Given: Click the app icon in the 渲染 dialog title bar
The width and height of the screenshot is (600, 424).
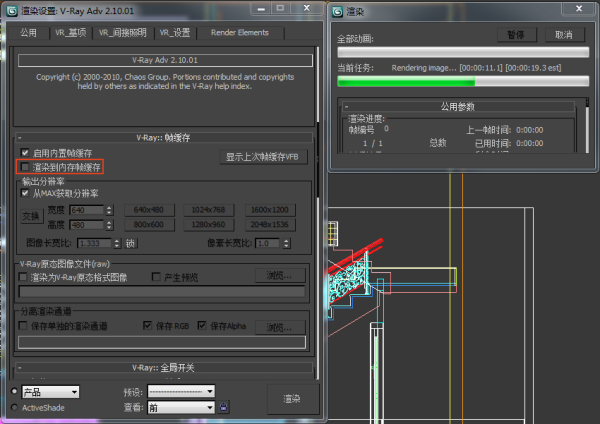Looking at the screenshot, I should click(x=337, y=12).
